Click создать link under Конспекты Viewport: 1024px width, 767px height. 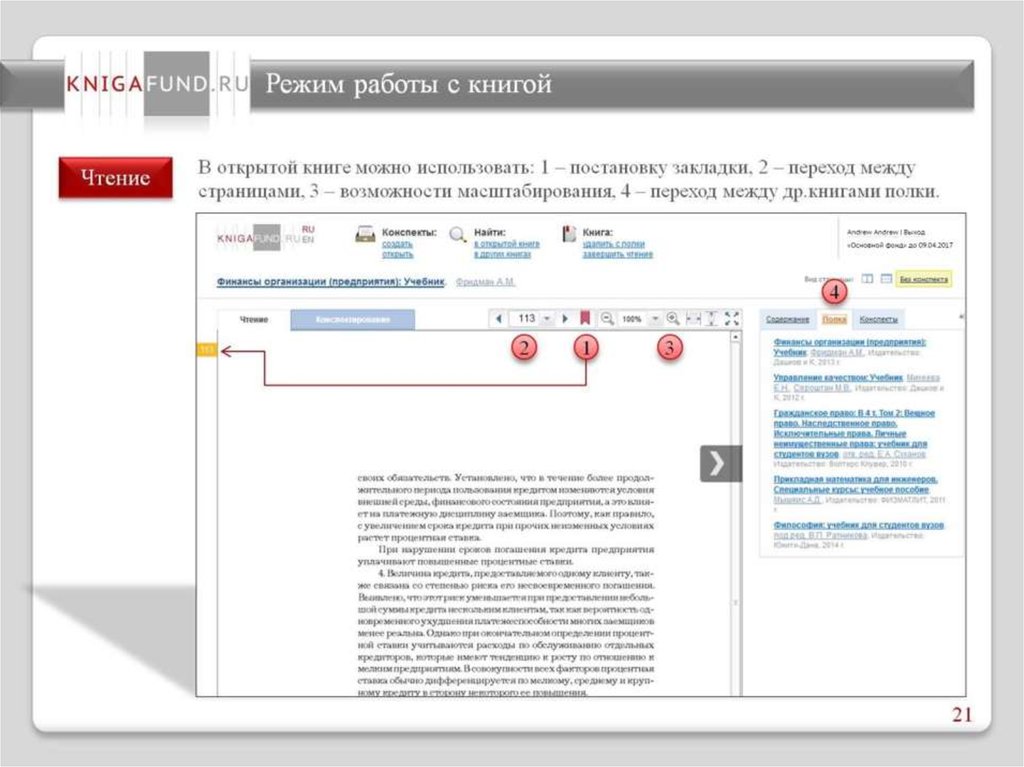coord(397,244)
